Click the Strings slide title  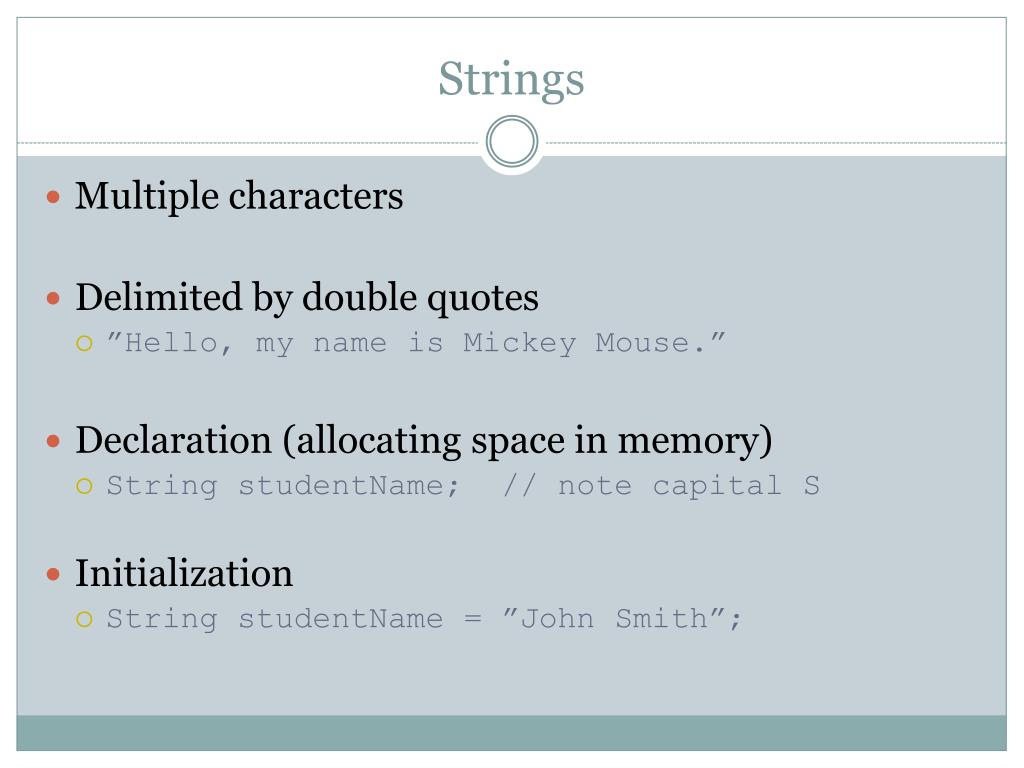pyautogui.click(x=511, y=80)
